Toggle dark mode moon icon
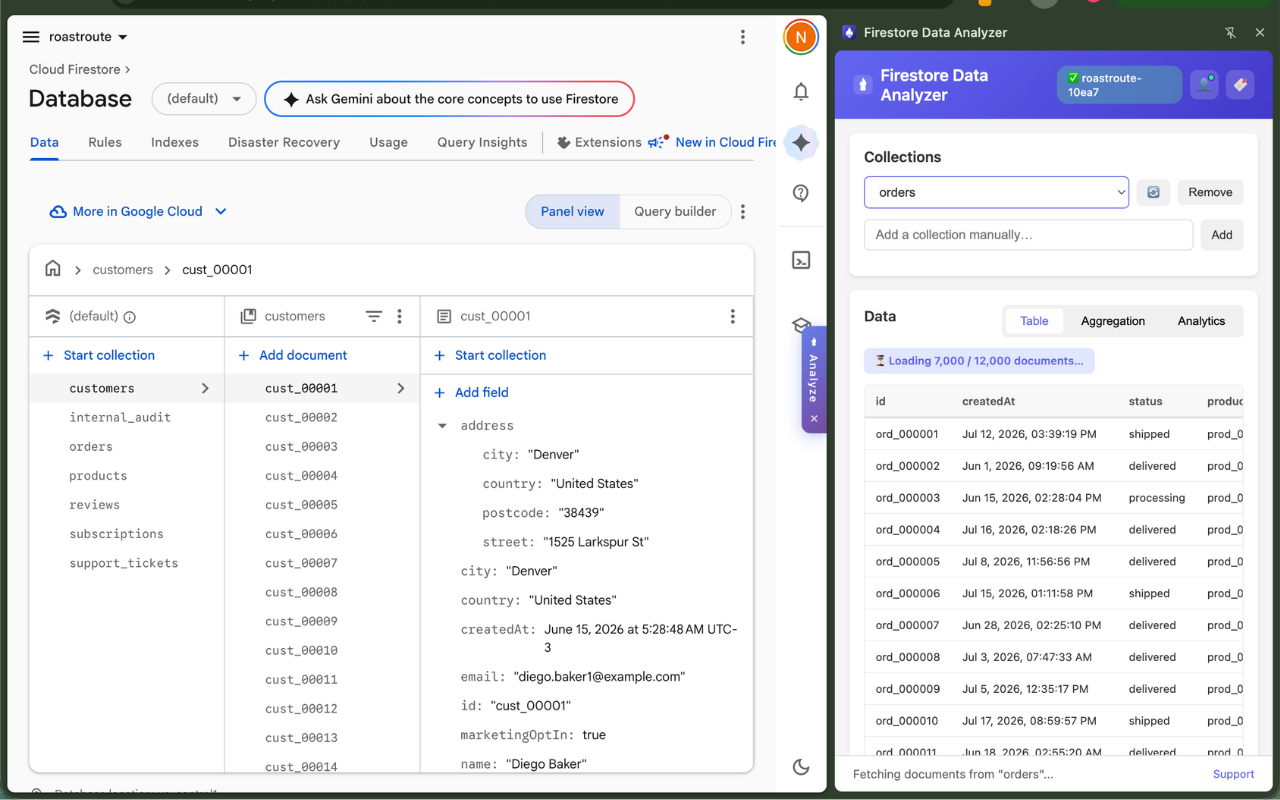The width and height of the screenshot is (1280, 800). tap(801, 767)
